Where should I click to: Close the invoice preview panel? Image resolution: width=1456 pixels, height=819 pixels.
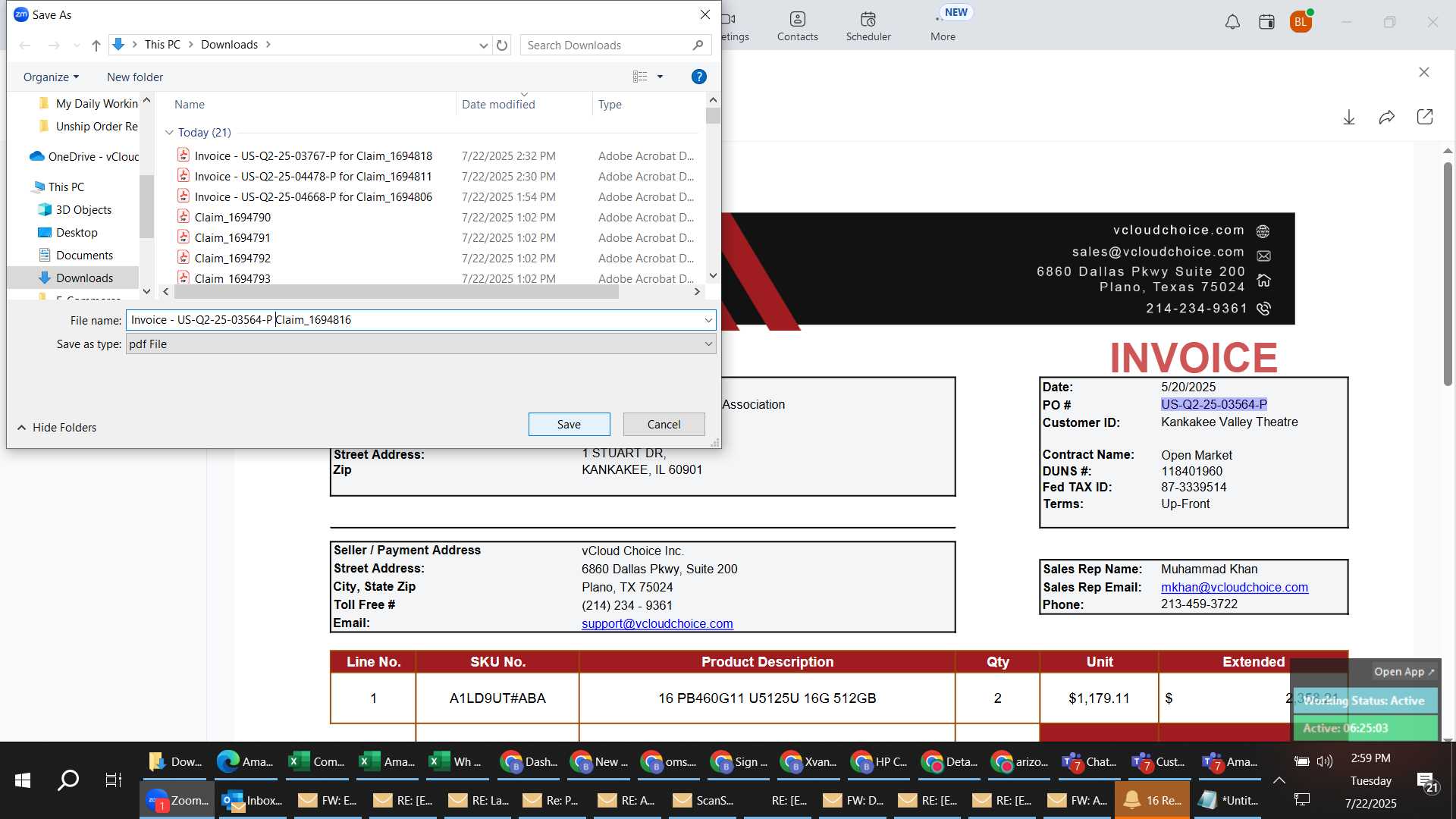coord(1424,72)
